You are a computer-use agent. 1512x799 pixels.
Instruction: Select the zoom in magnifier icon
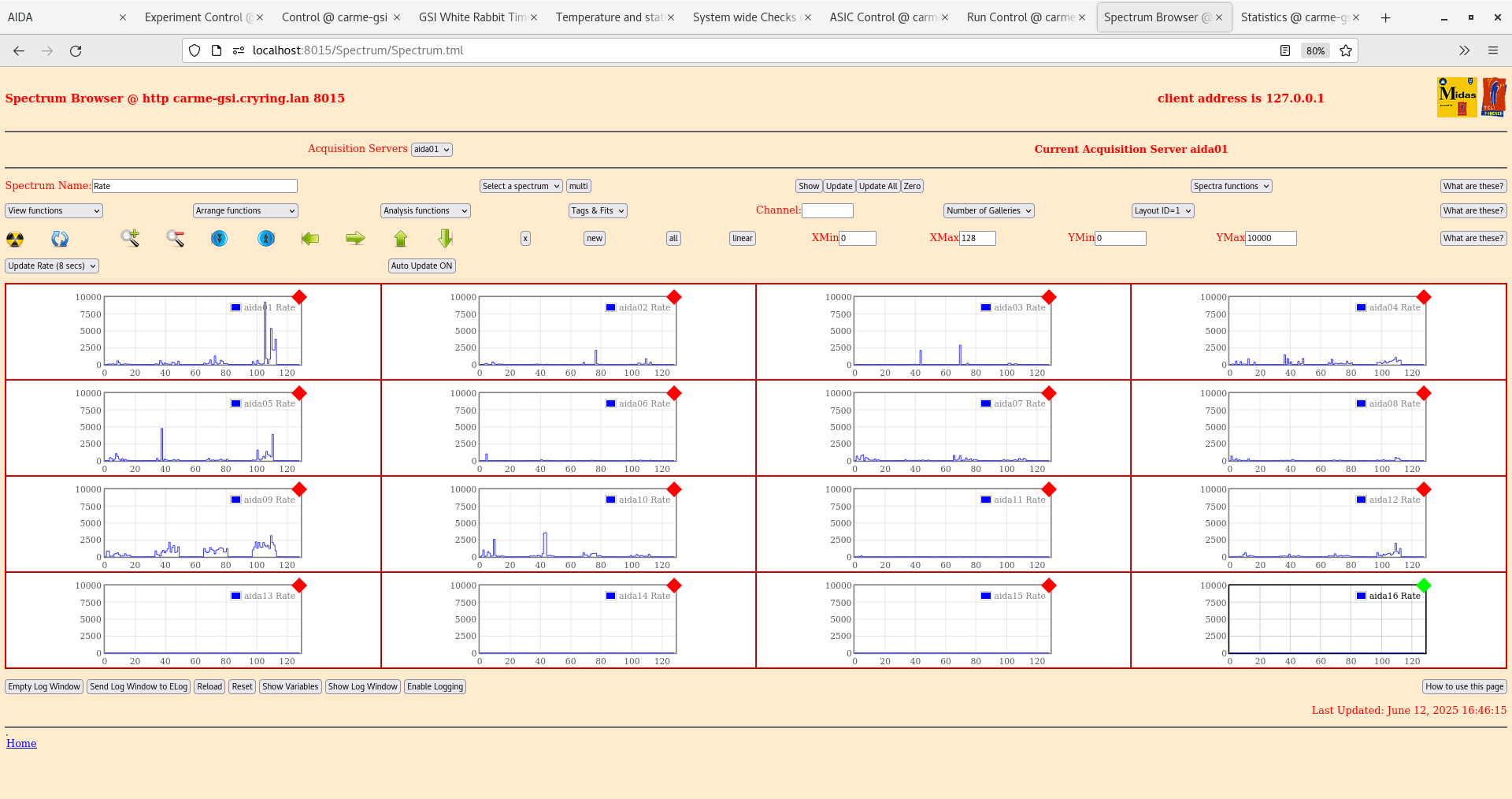(129, 239)
